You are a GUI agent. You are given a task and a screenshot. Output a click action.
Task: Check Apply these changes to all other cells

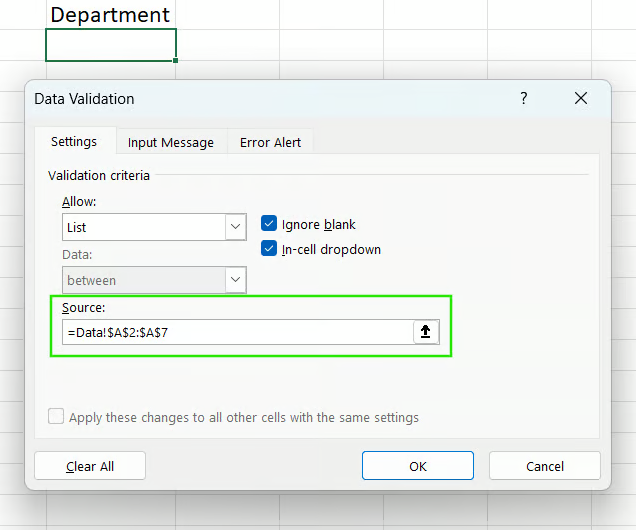[56, 417]
